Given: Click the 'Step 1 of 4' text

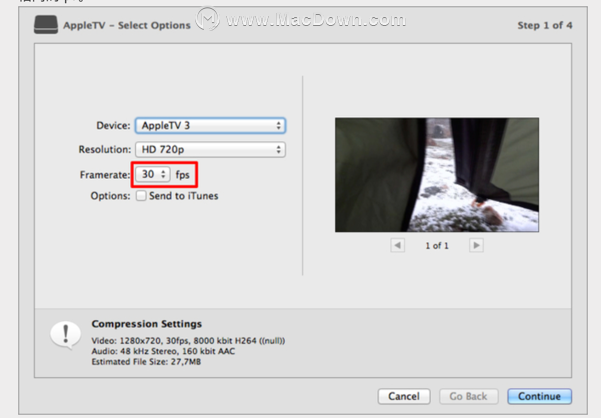Looking at the screenshot, I should pos(545,25).
